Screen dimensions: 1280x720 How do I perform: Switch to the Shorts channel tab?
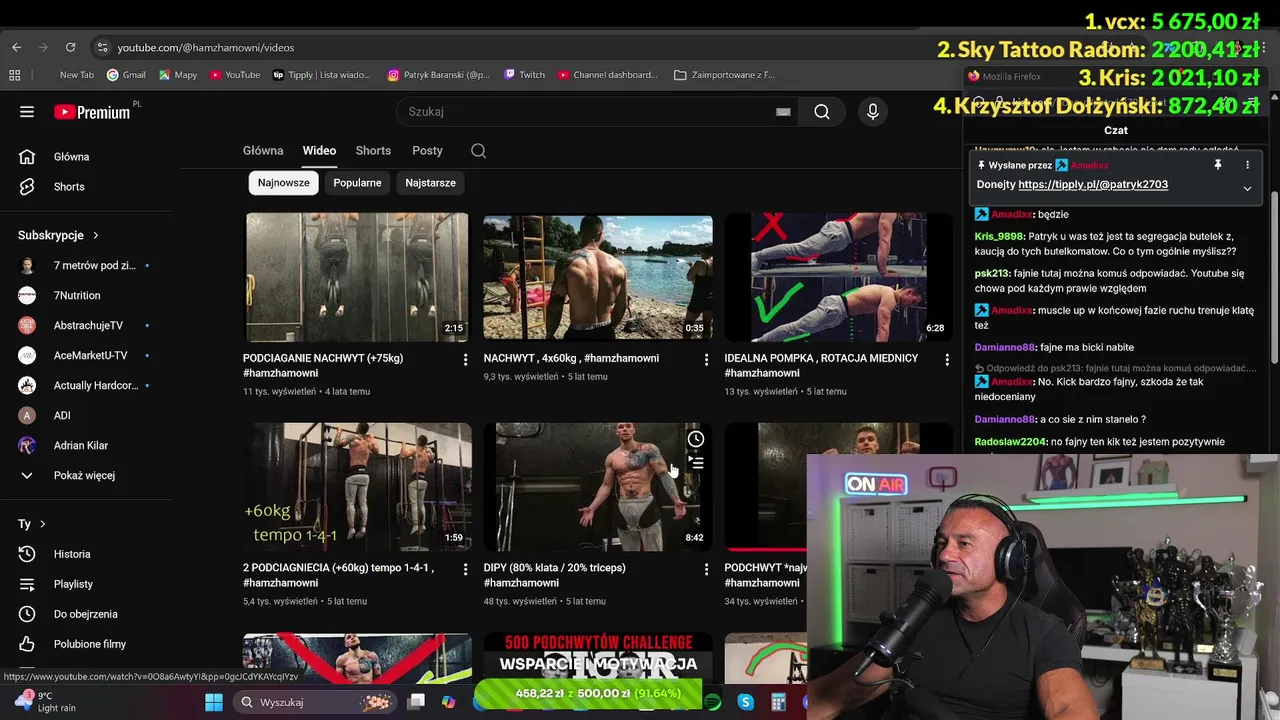point(373,150)
